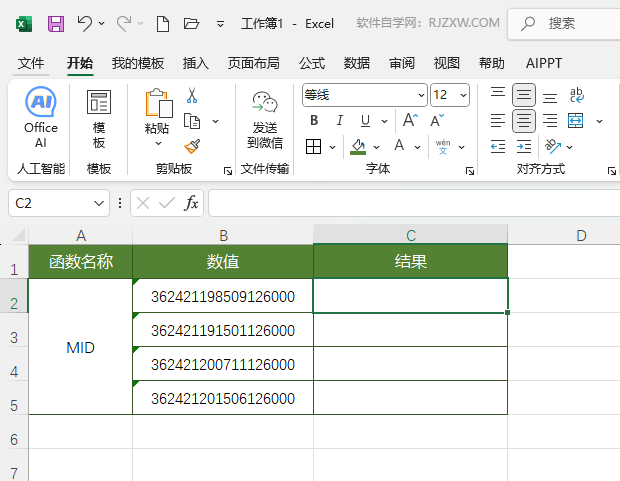Viewport: 620px width, 481px height.
Task: Toggle center horizontal alignment
Action: 524,121
